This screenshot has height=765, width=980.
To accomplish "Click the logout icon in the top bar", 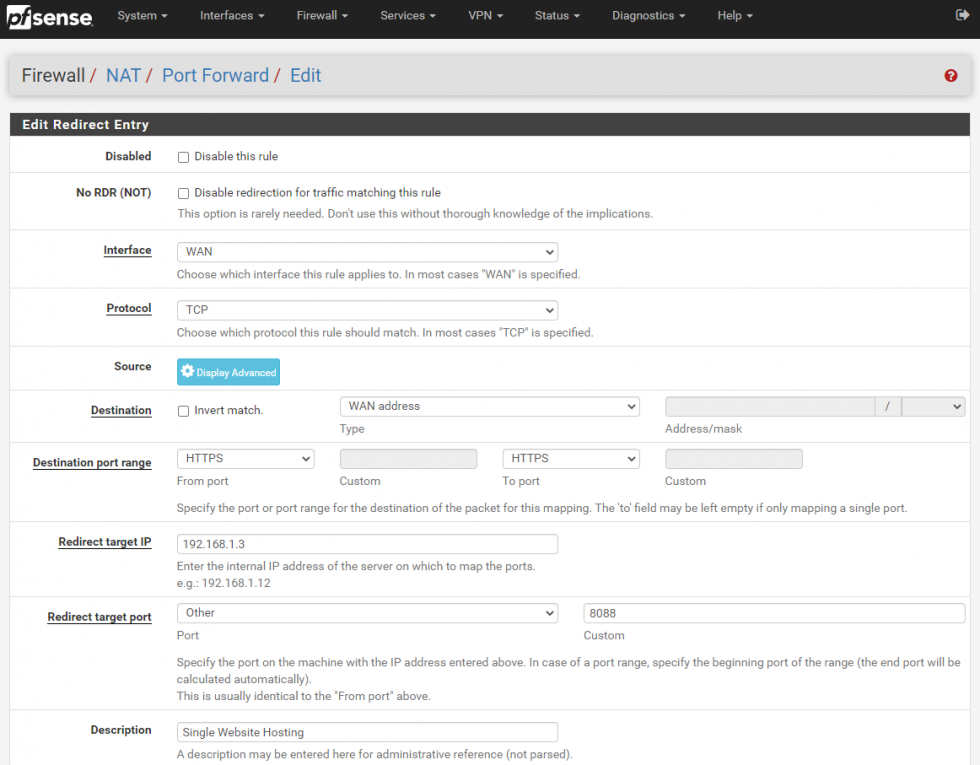I will click(x=963, y=15).
